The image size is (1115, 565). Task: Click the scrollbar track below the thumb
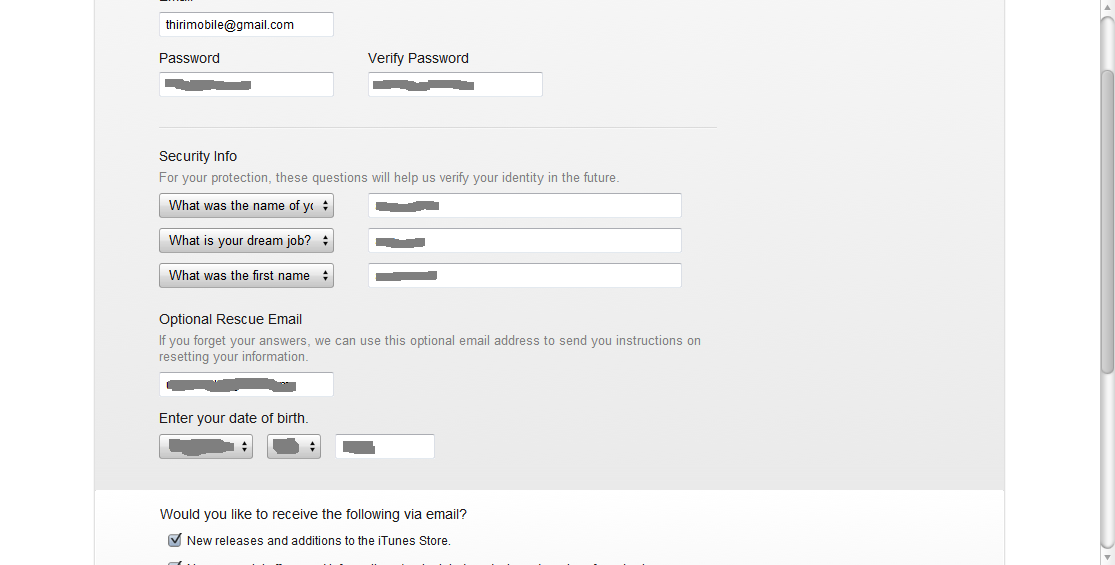pyautogui.click(x=1107, y=460)
